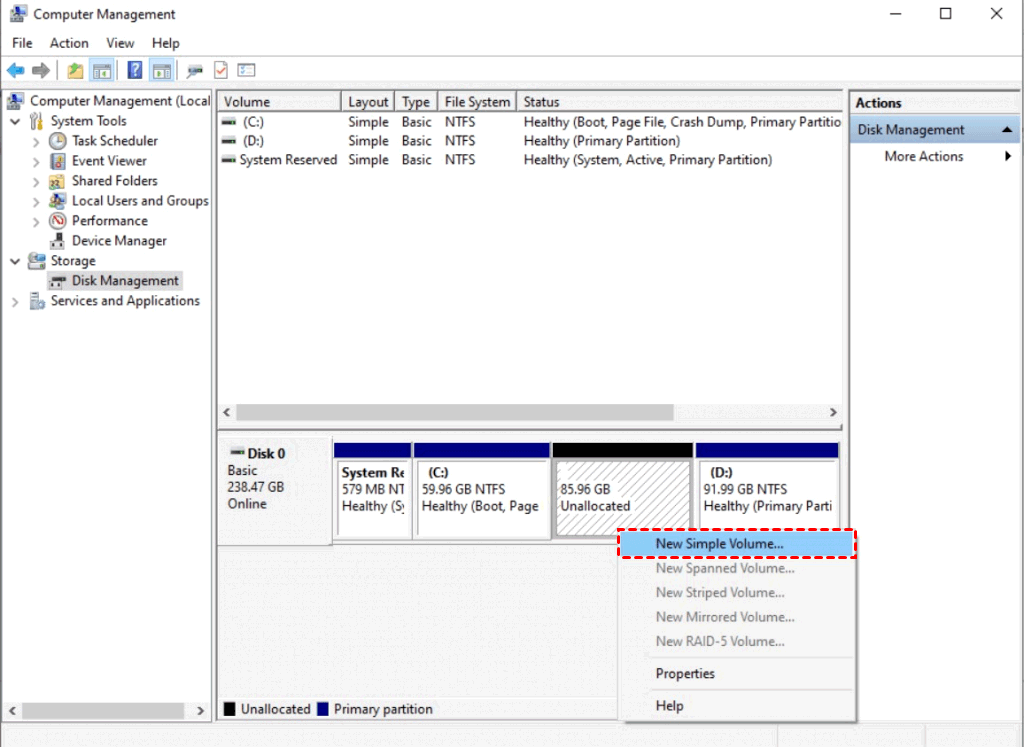Click the Rescan disk magnifier toolbar icon
The width and height of the screenshot is (1024, 747).
point(195,70)
